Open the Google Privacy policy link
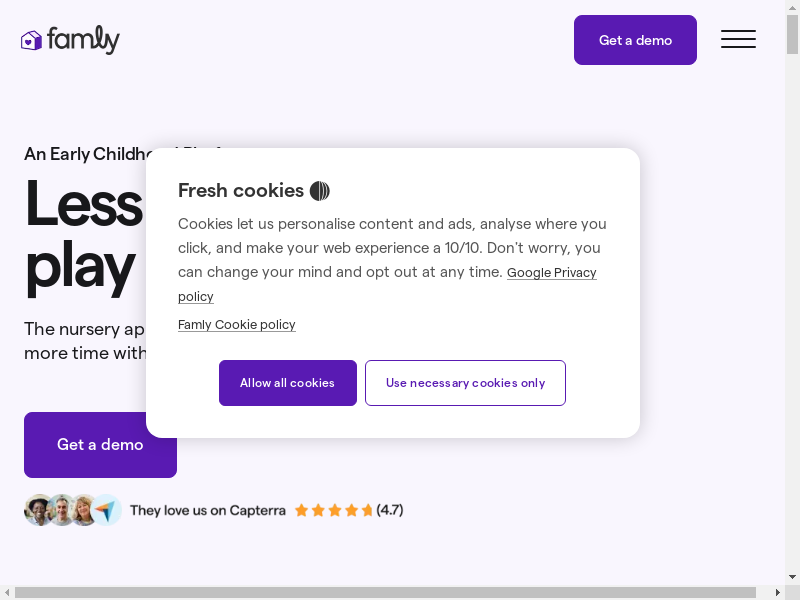Viewport: 800px width, 600px height. (x=551, y=272)
